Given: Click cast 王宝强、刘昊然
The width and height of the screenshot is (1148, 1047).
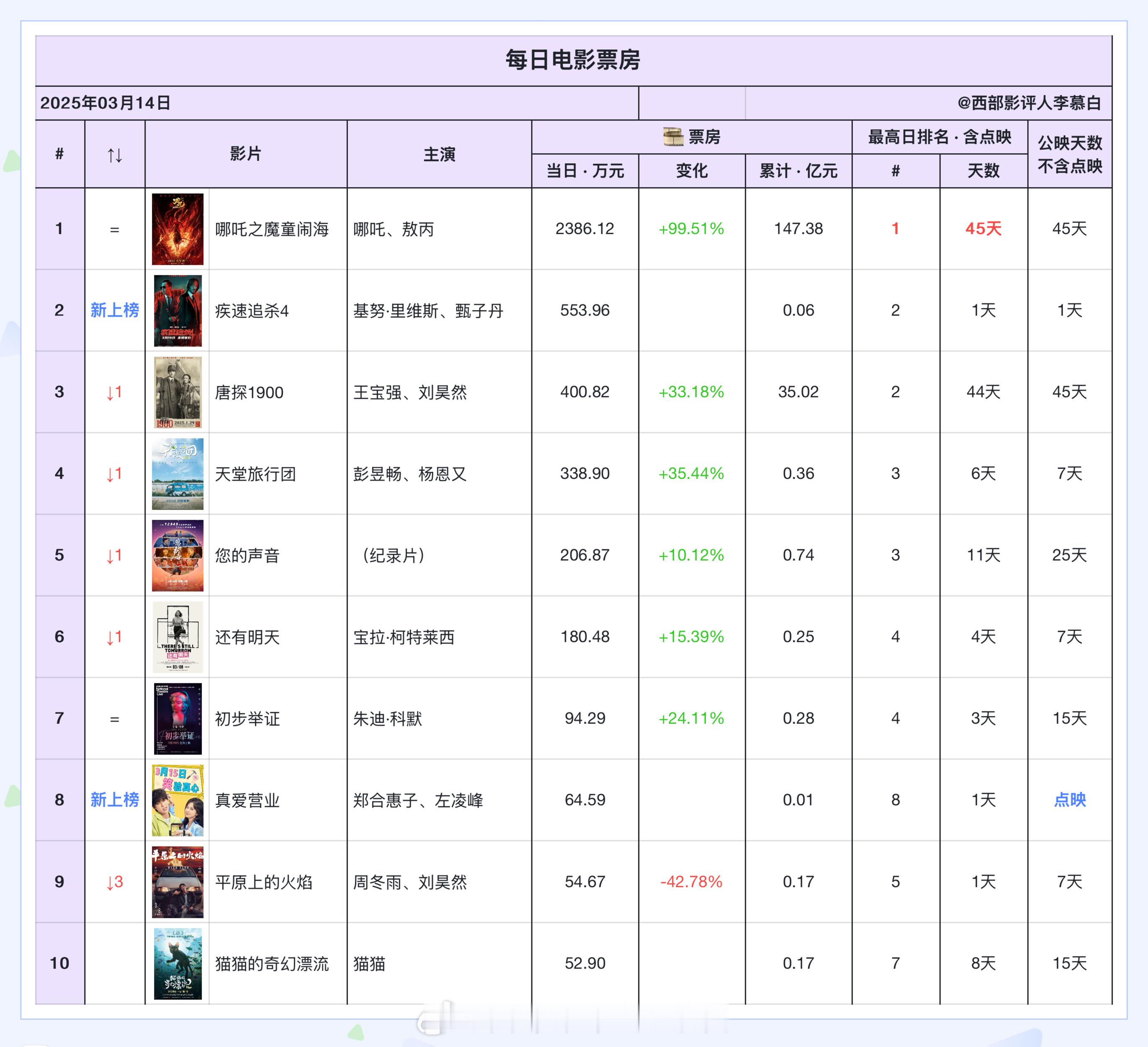Looking at the screenshot, I should pos(410,392).
